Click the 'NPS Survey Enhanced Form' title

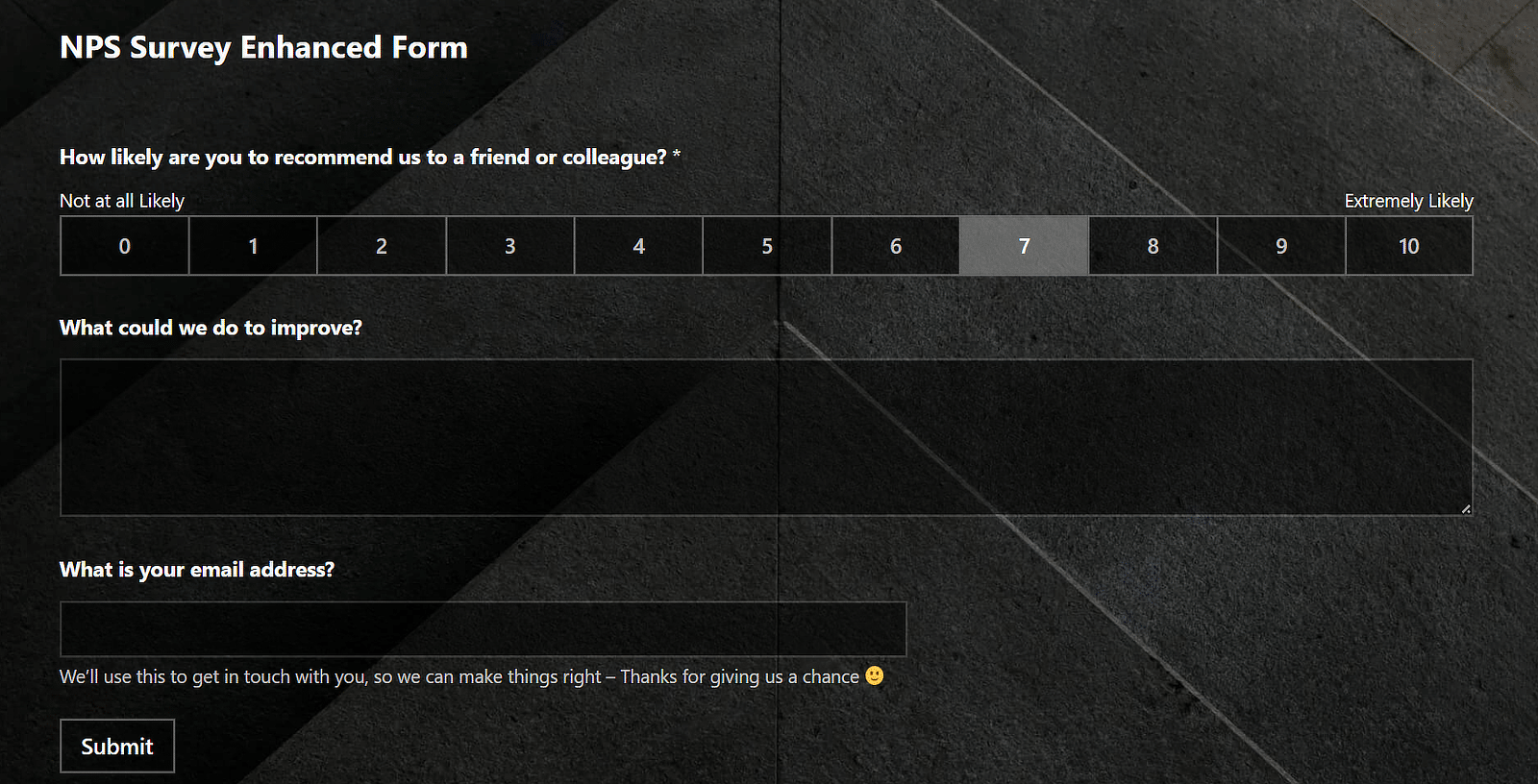click(263, 47)
